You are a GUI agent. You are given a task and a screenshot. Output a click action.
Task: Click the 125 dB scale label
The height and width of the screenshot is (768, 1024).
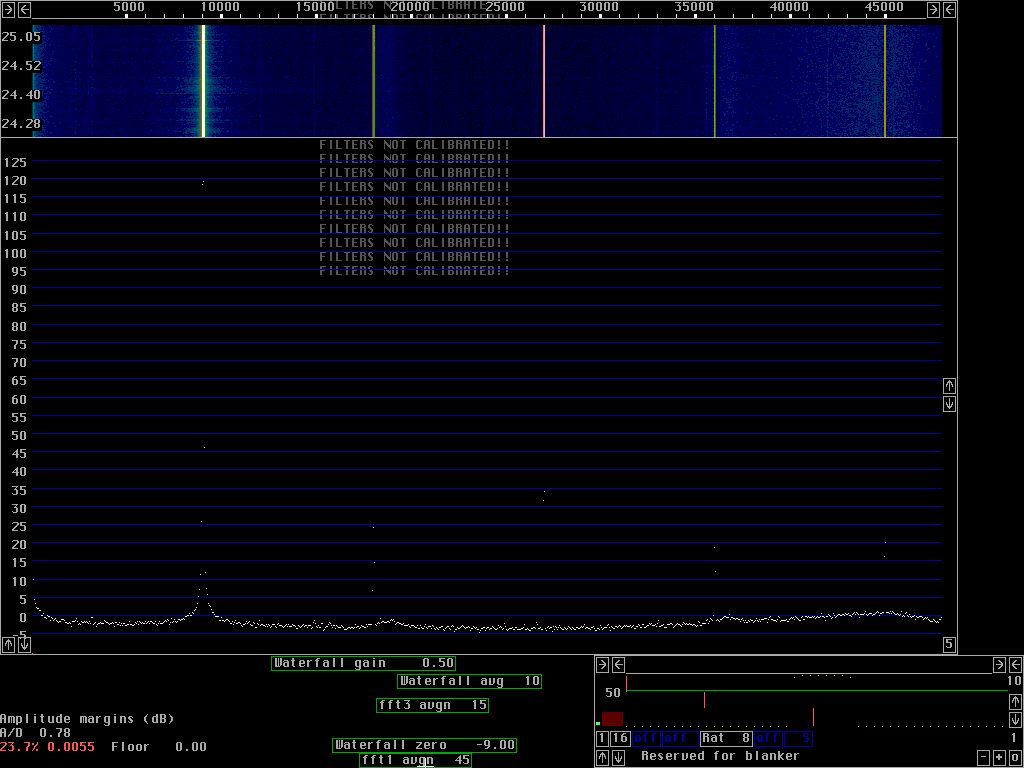pos(14,162)
